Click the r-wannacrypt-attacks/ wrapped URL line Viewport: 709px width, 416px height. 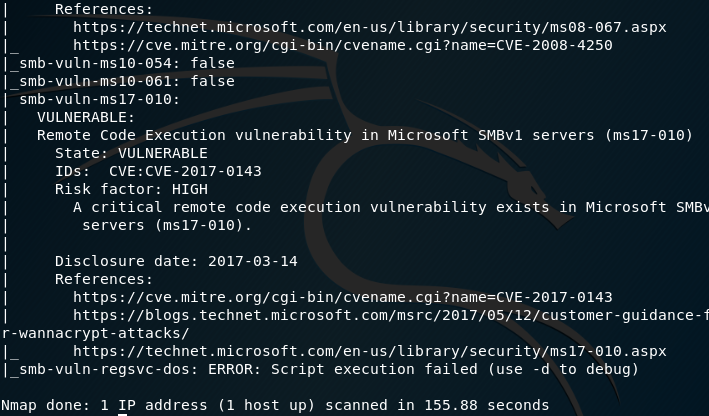(x=95, y=333)
